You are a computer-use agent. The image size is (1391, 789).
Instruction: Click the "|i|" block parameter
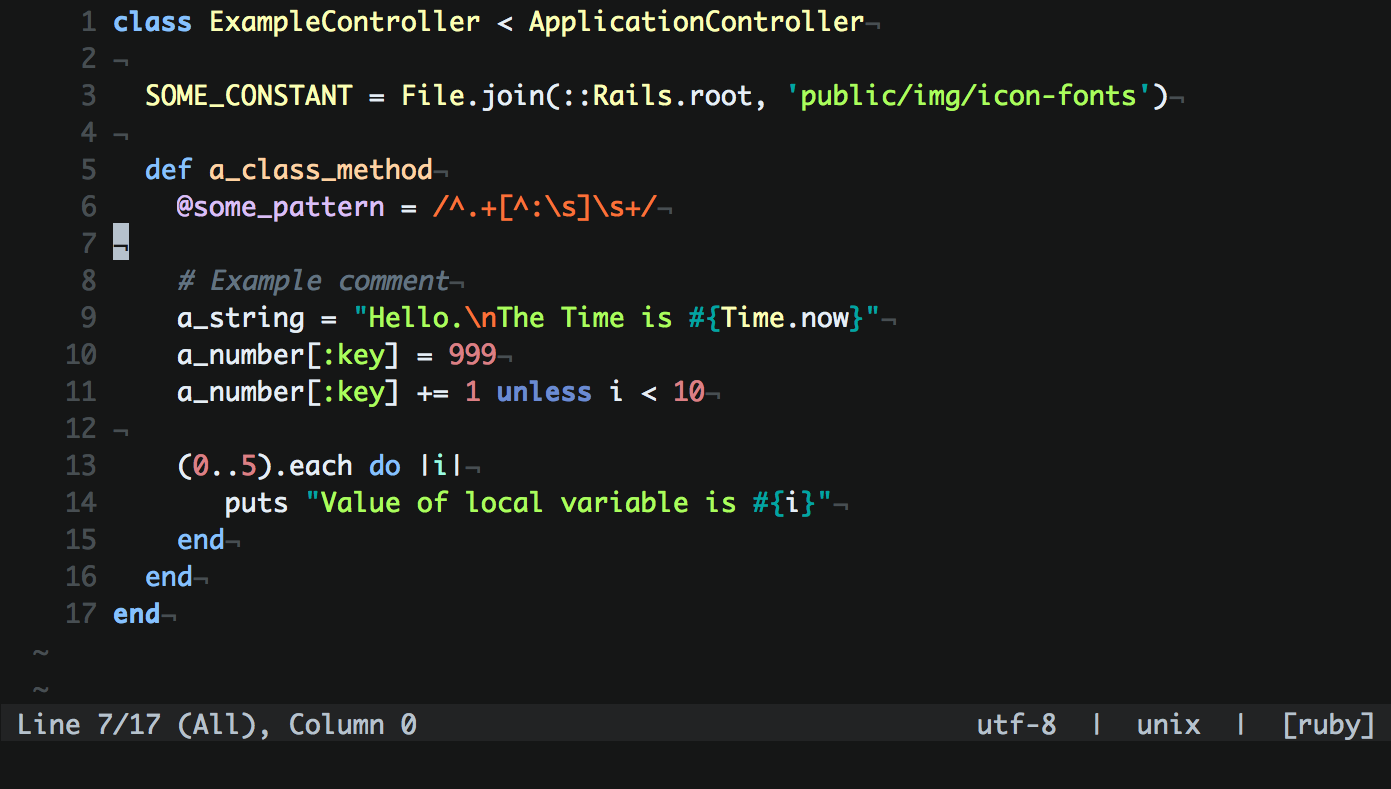(441, 466)
